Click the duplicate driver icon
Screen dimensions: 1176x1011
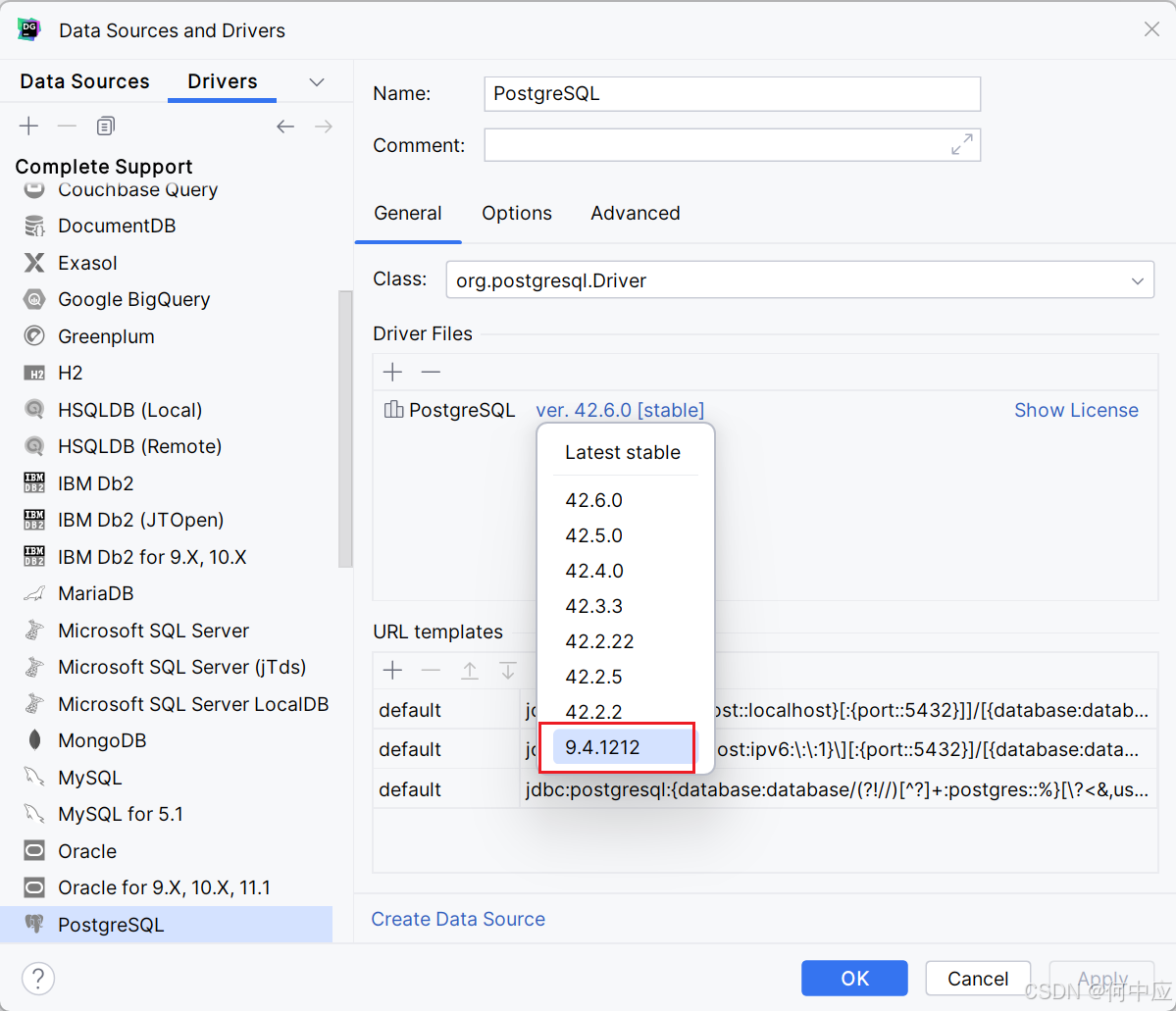(x=106, y=126)
